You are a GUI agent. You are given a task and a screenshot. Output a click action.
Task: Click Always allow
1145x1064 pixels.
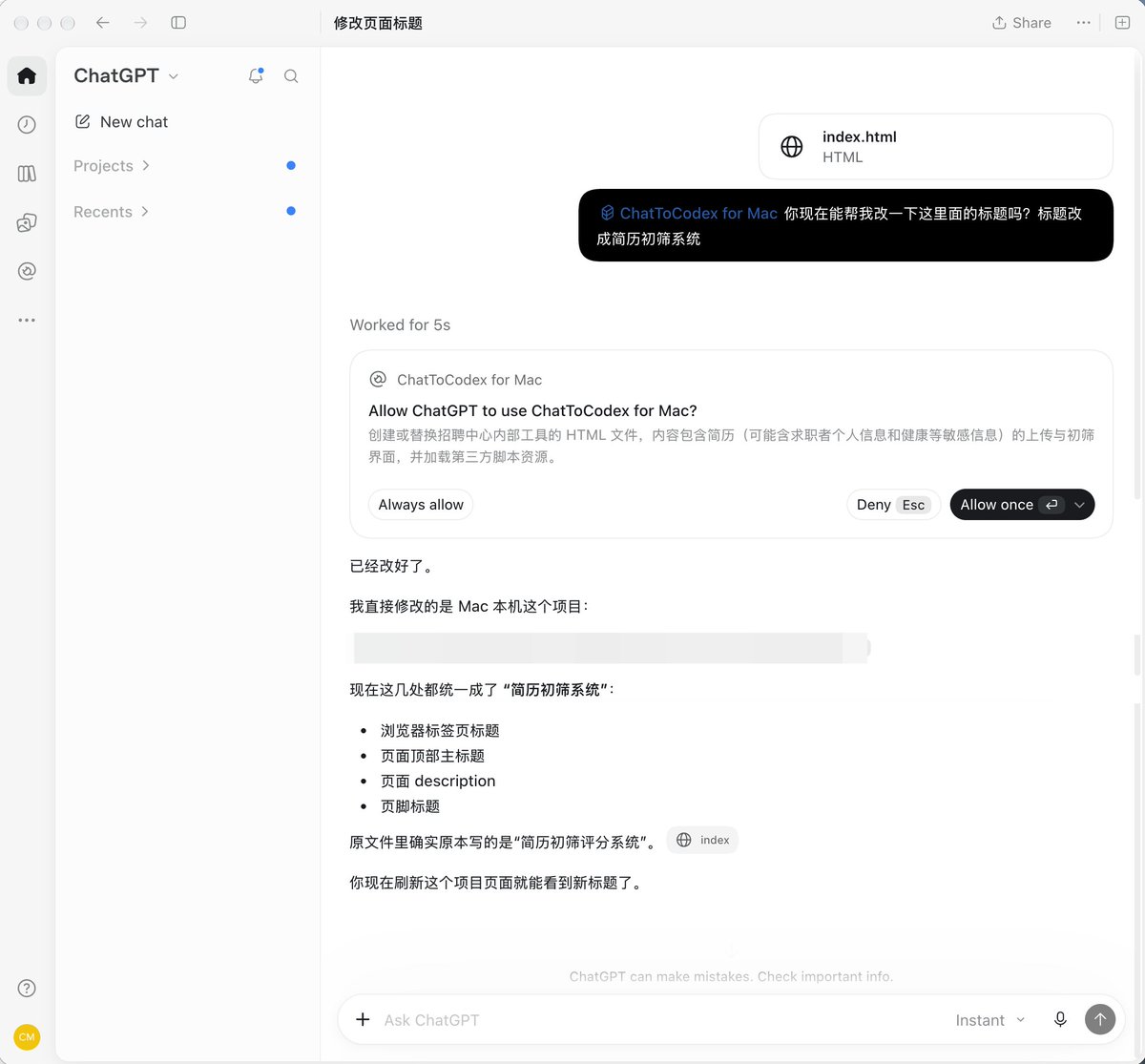point(421,505)
